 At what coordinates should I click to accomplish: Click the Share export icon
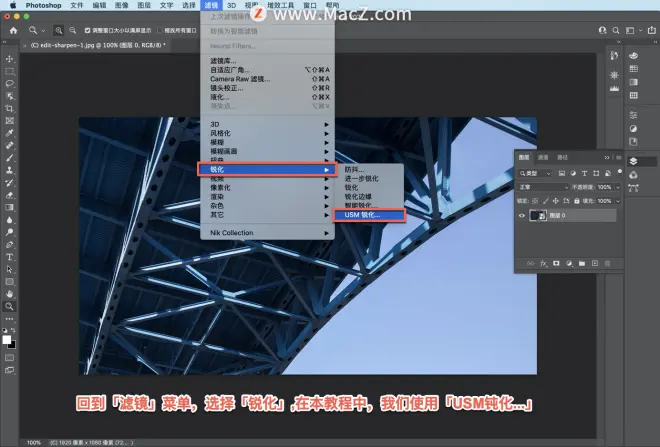652,30
